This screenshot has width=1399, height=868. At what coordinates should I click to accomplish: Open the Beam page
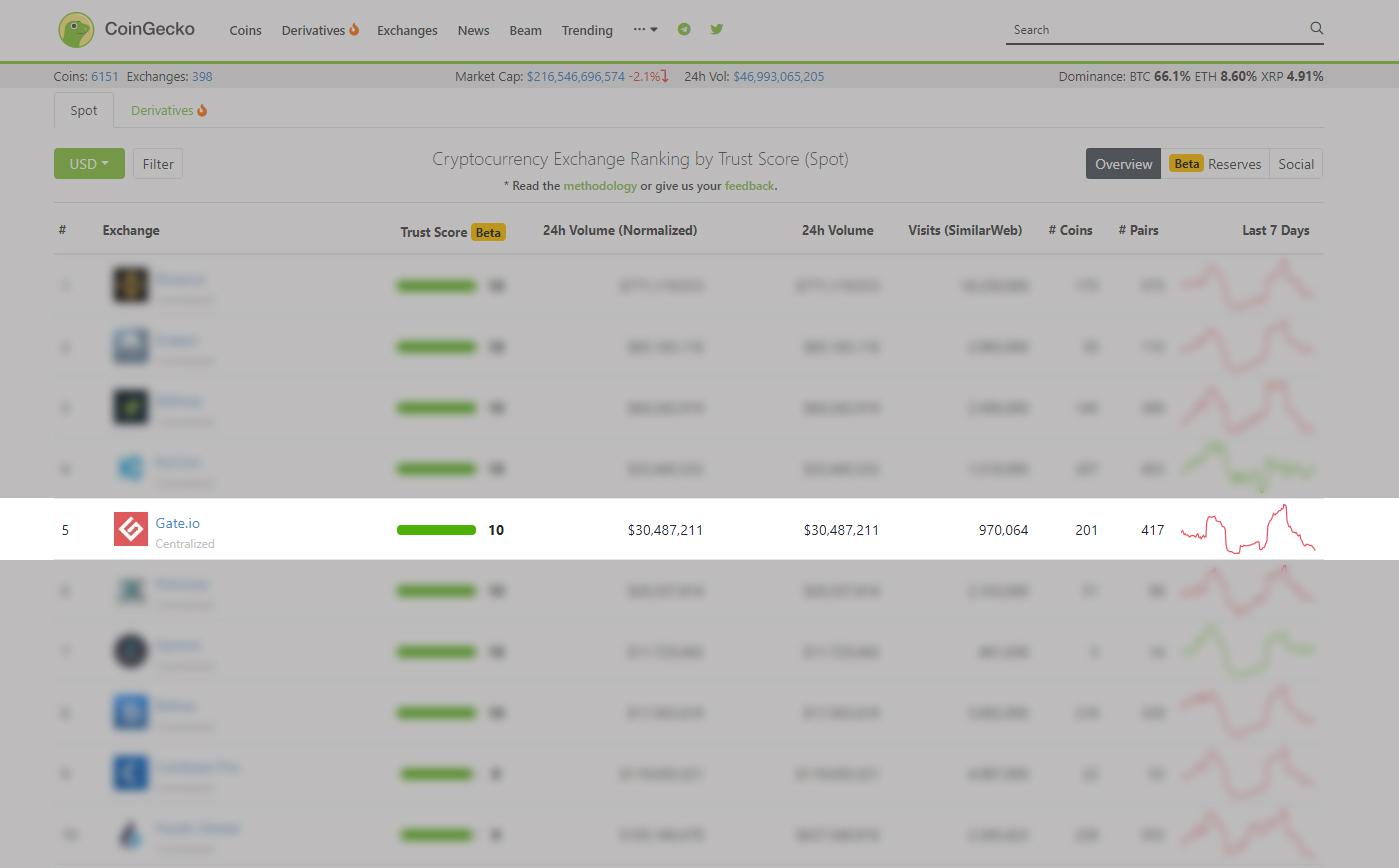point(525,30)
